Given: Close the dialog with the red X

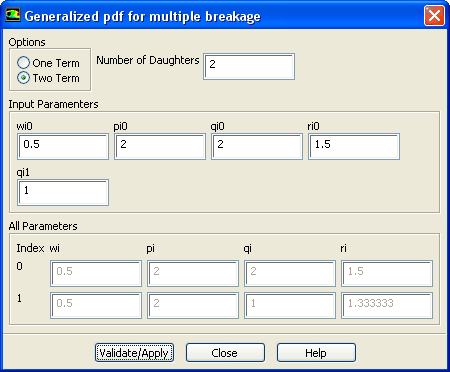Looking at the screenshot, I should (434, 16).
